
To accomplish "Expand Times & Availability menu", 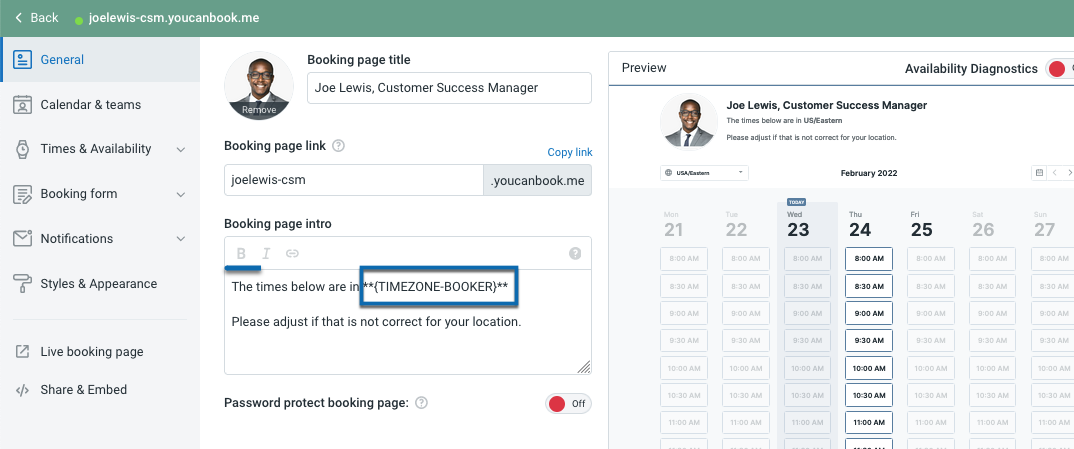I will point(180,149).
